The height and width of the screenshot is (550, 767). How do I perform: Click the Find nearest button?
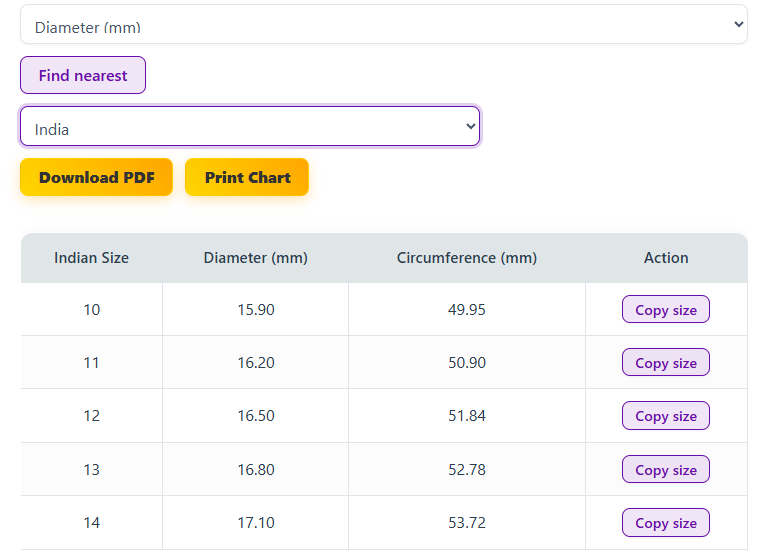pyautogui.click(x=83, y=75)
